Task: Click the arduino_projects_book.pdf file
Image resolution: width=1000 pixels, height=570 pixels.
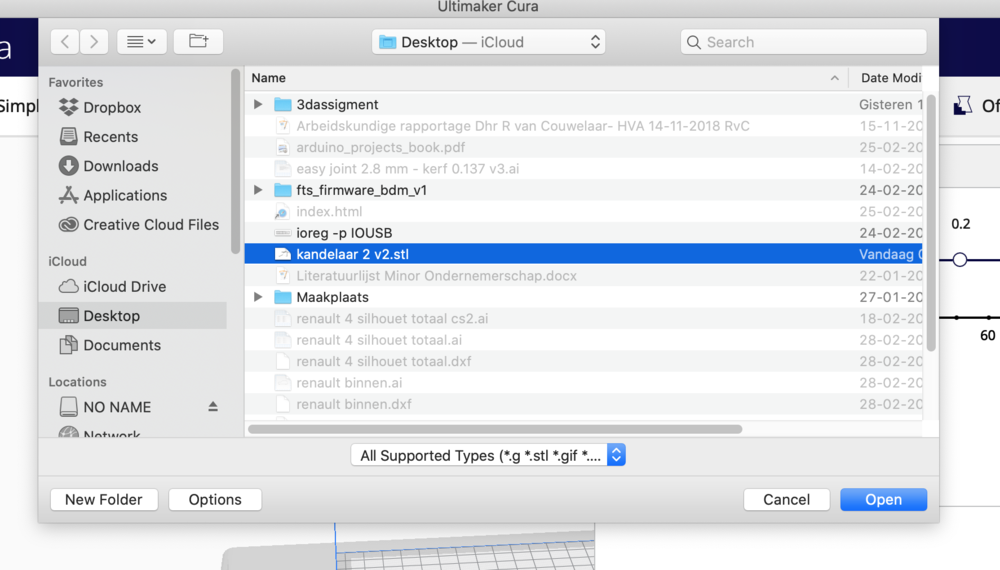Action: pos(583,147)
